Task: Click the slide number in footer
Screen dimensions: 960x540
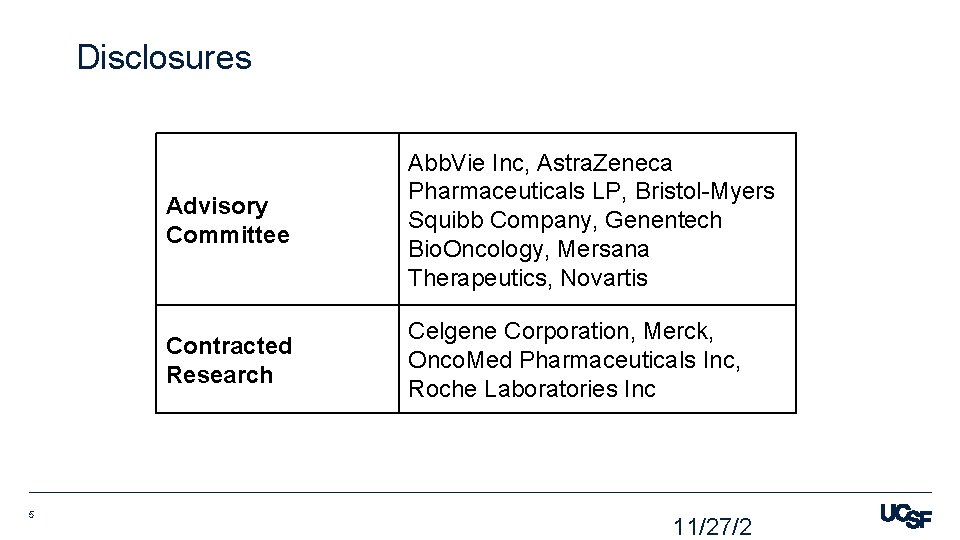Action: point(31,514)
